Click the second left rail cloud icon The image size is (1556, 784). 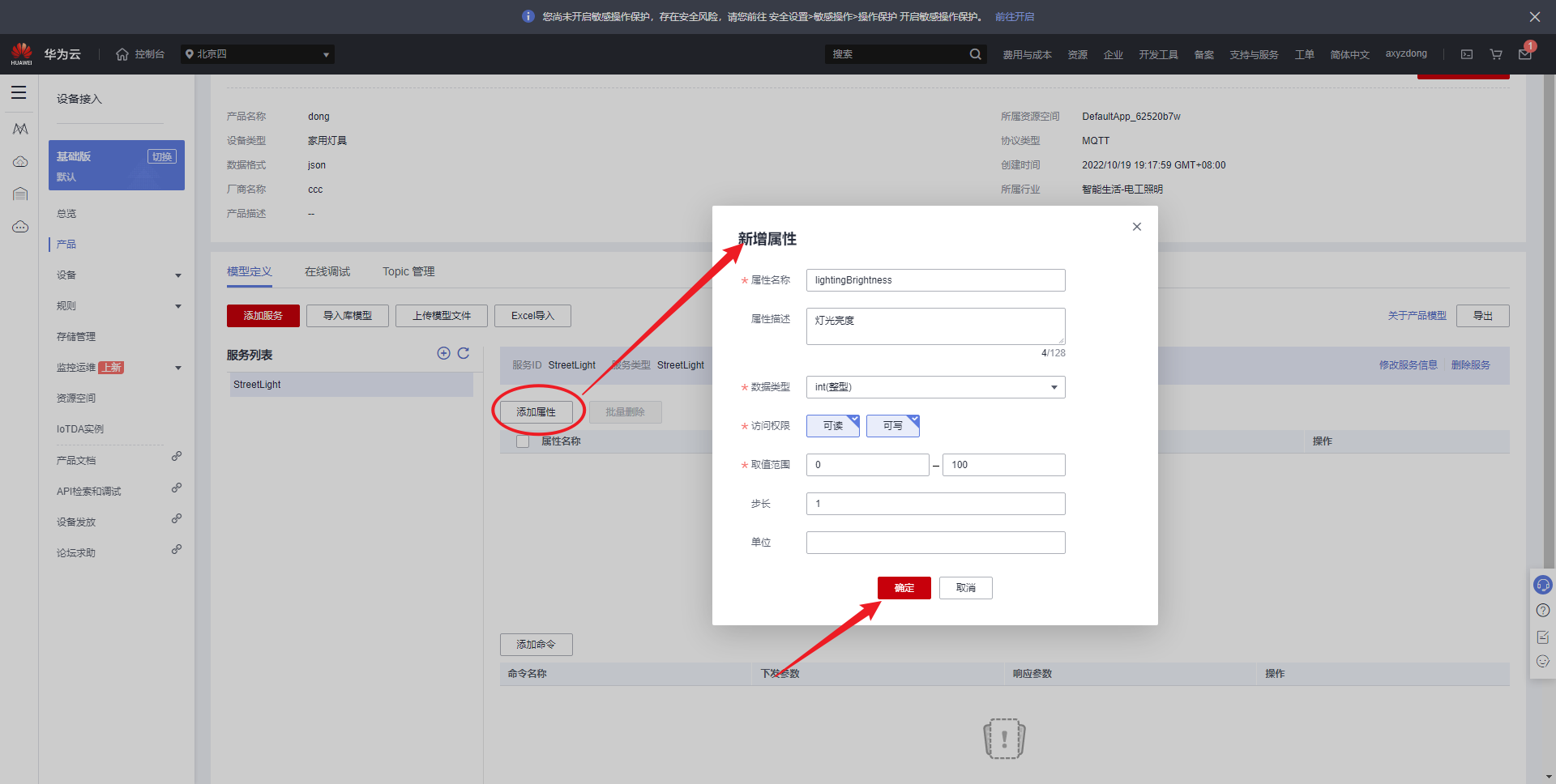(20, 162)
